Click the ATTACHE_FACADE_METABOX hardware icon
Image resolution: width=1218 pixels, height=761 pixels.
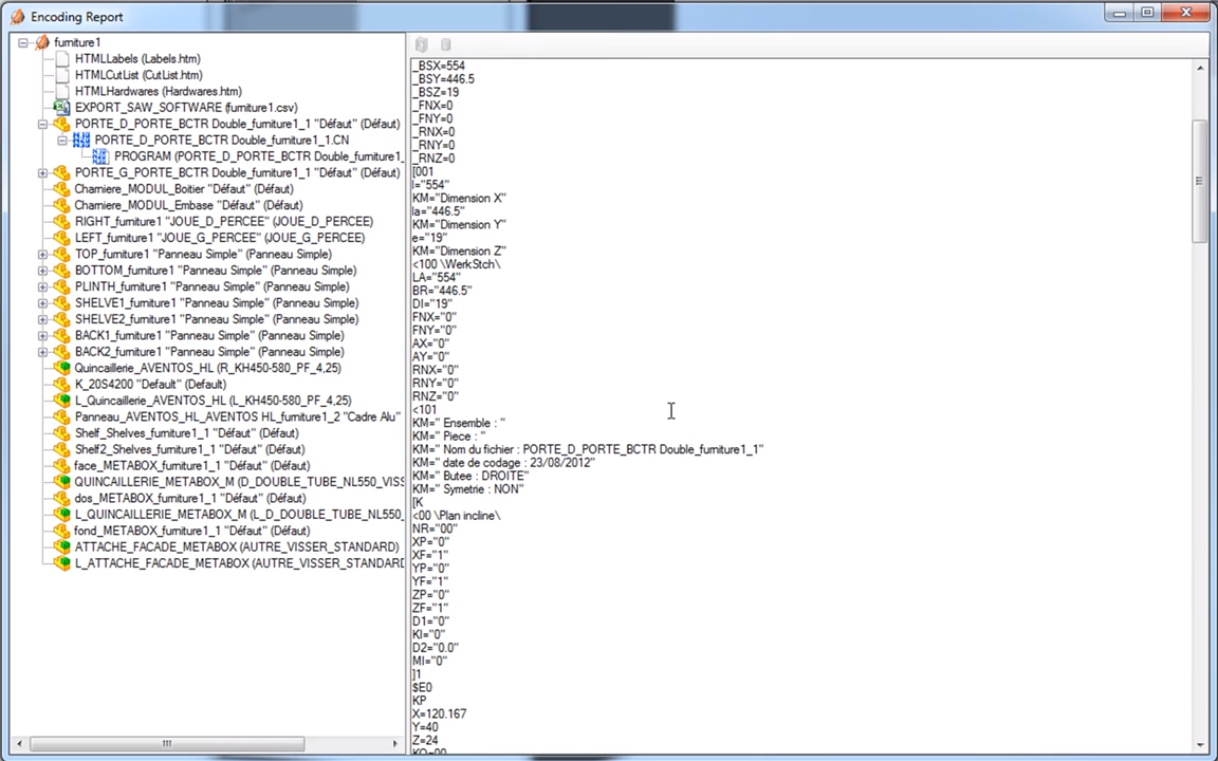tap(62, 547)
